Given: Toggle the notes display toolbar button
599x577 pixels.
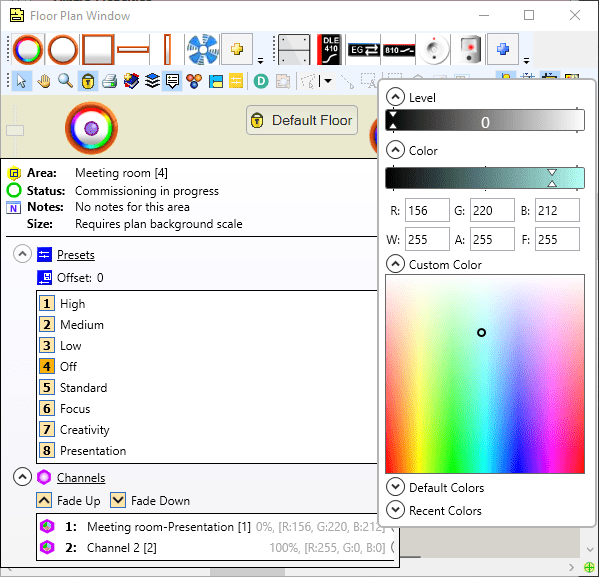Looking at the screenshot, I should pos(173,81).
